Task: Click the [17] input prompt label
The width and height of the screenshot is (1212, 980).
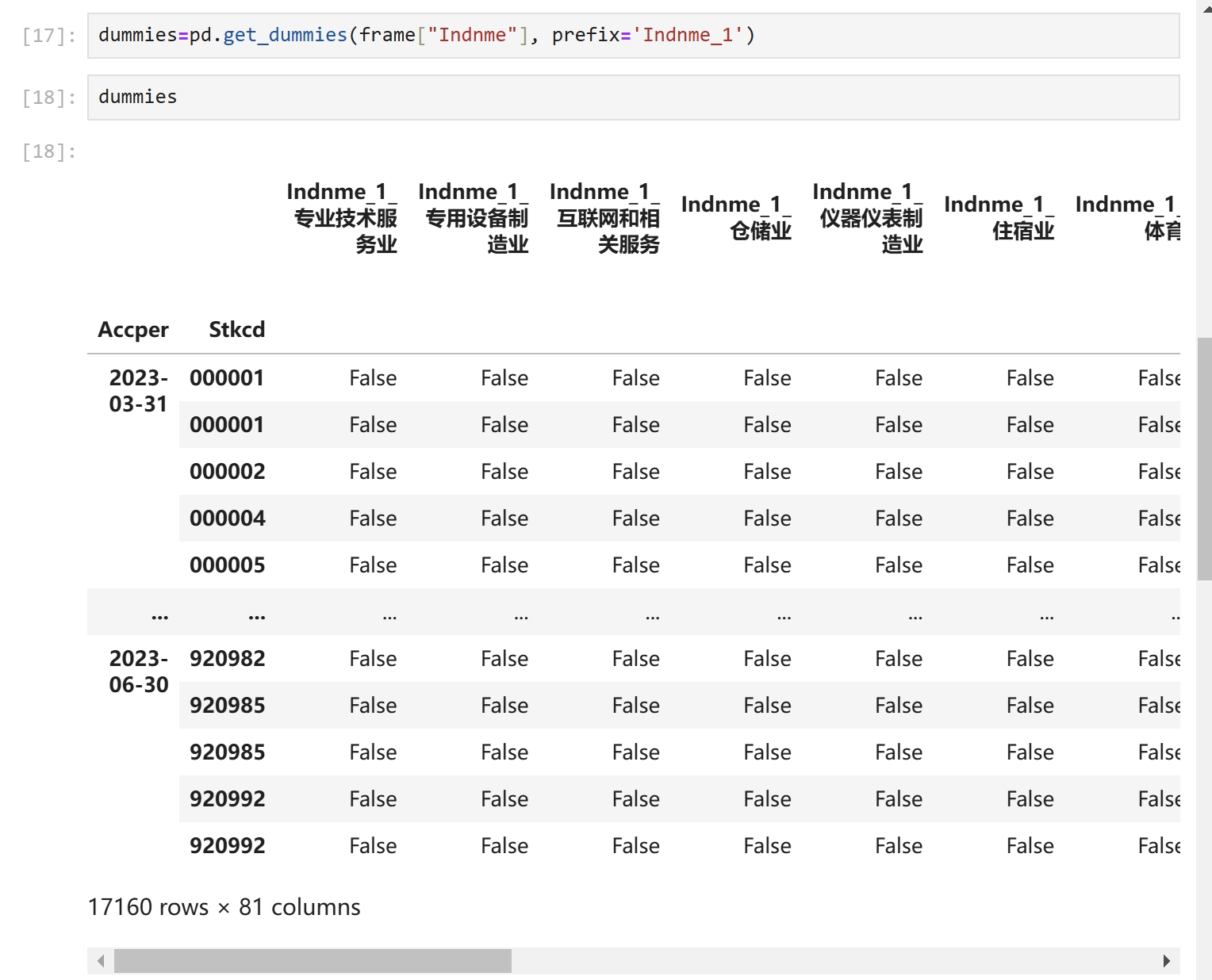Action: 49,36
